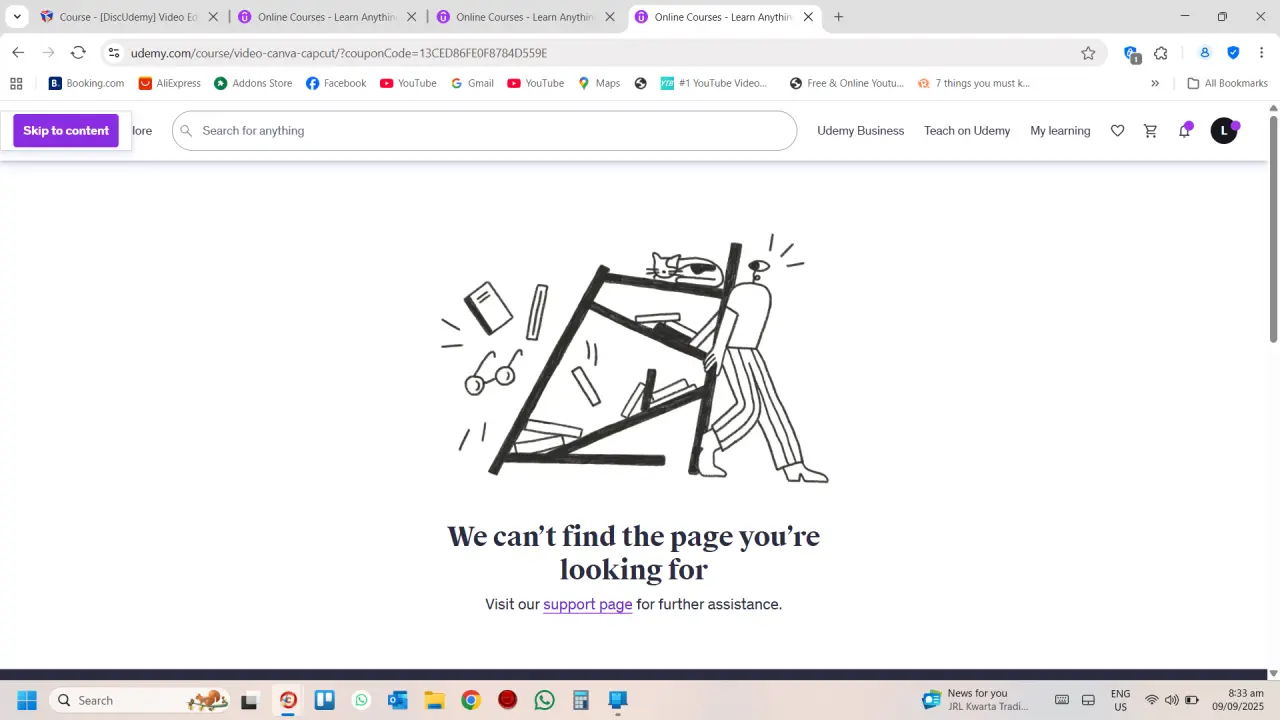Open Calculator from the taskbar
This screenshot has height=720, width=1280.
581,700
